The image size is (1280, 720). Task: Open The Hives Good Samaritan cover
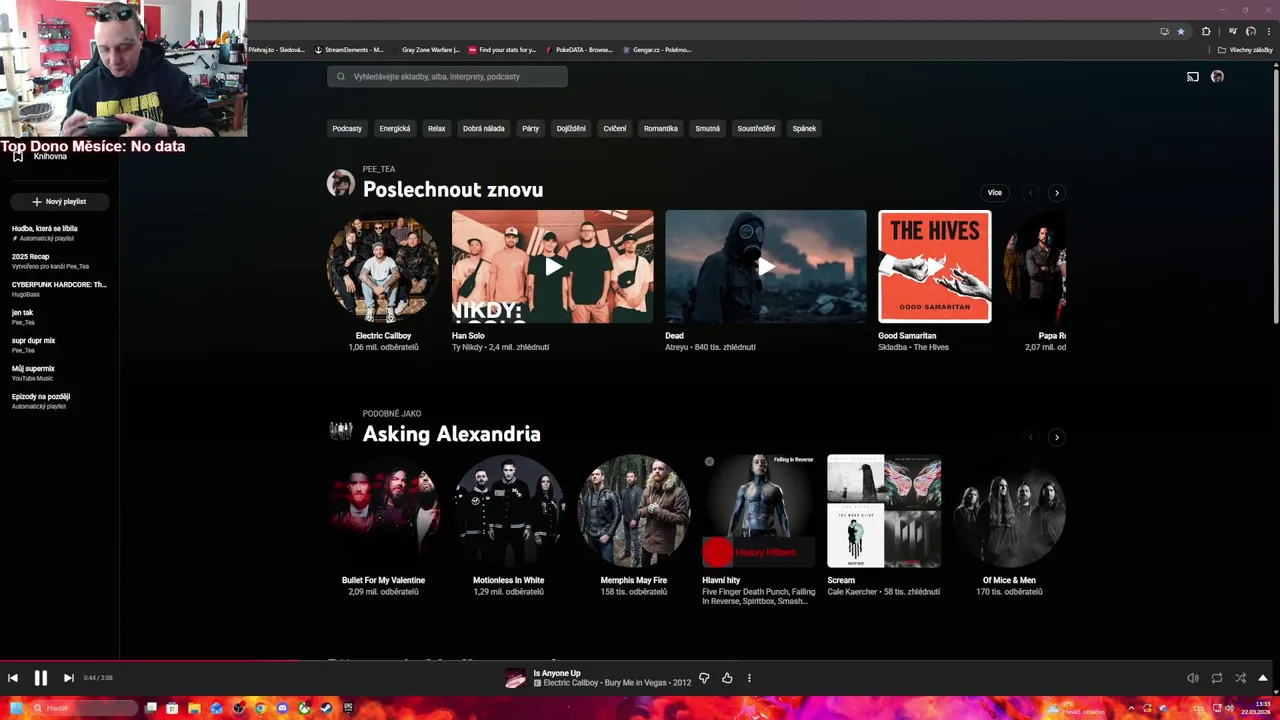(935, 267)
